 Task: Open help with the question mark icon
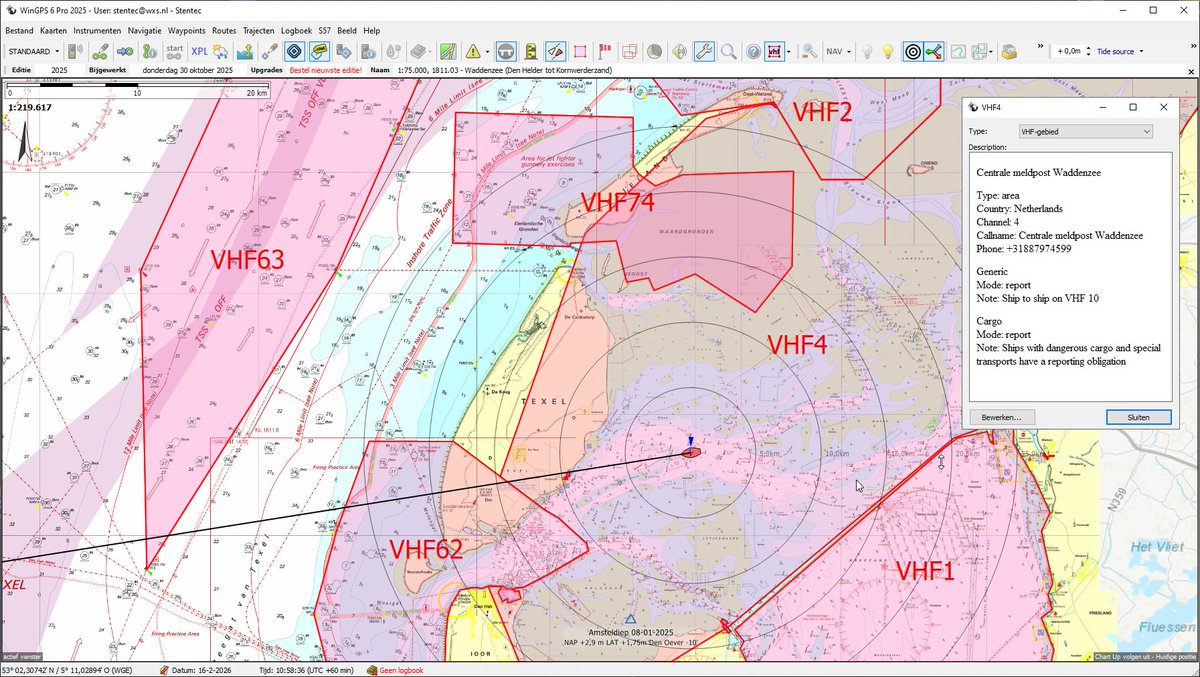(753, 51)
